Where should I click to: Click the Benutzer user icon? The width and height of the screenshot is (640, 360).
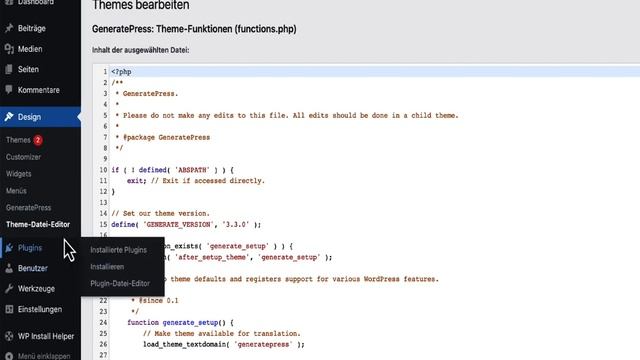(x=9, y=268)
